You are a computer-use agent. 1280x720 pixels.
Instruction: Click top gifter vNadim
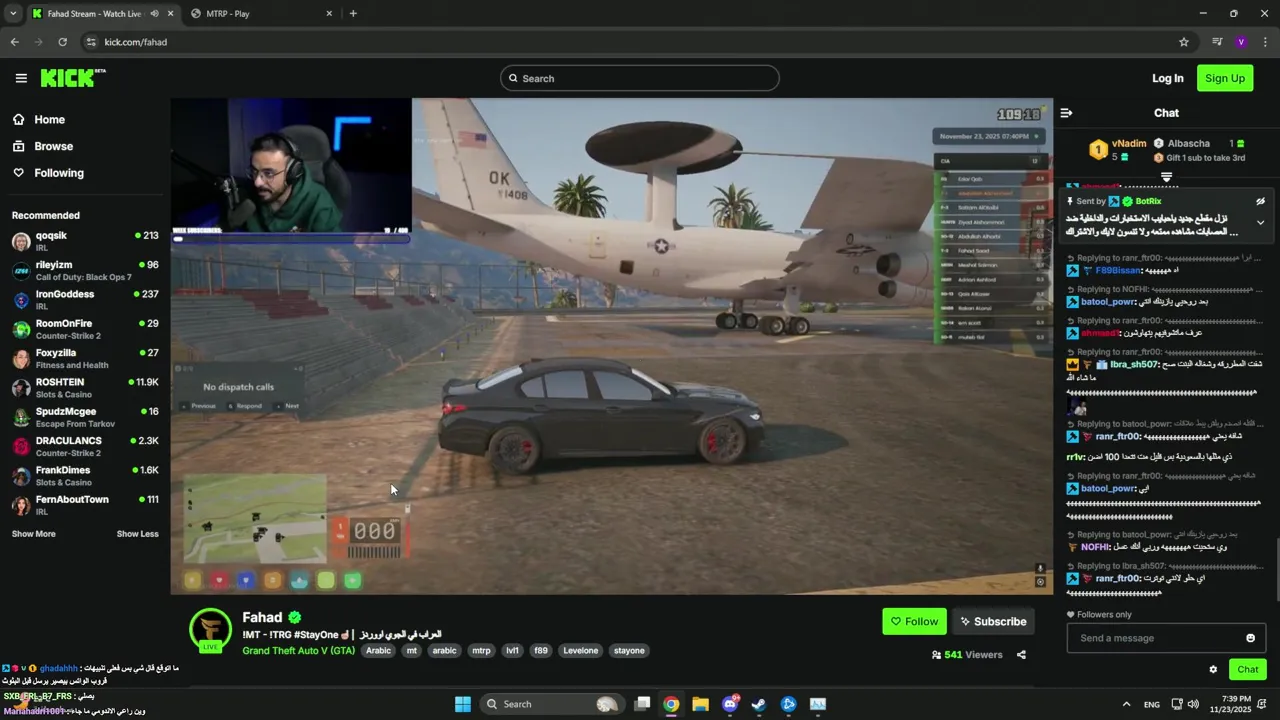click(x=1129, y=143)
